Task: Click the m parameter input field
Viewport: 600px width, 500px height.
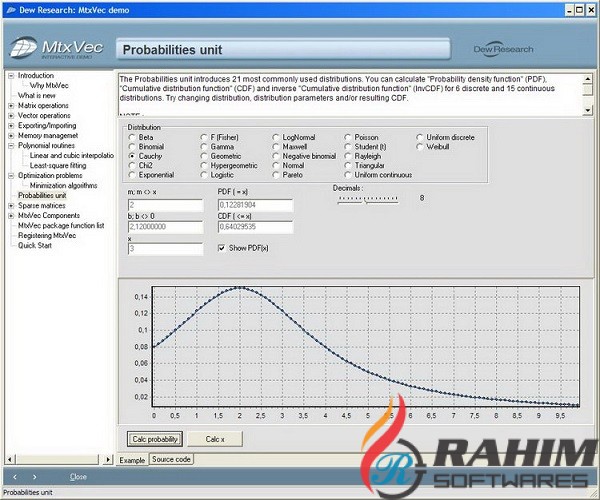Action: pos(165,205)
